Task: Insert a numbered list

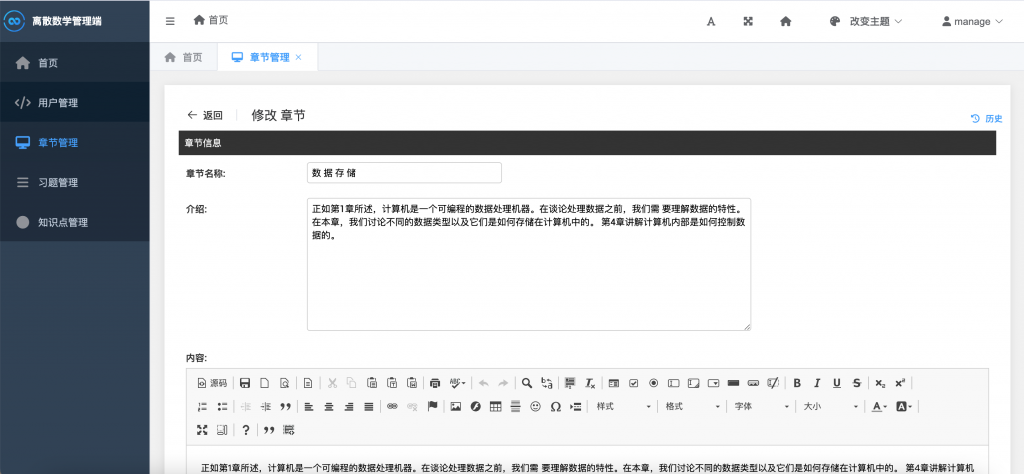Action: pos(202,406)
